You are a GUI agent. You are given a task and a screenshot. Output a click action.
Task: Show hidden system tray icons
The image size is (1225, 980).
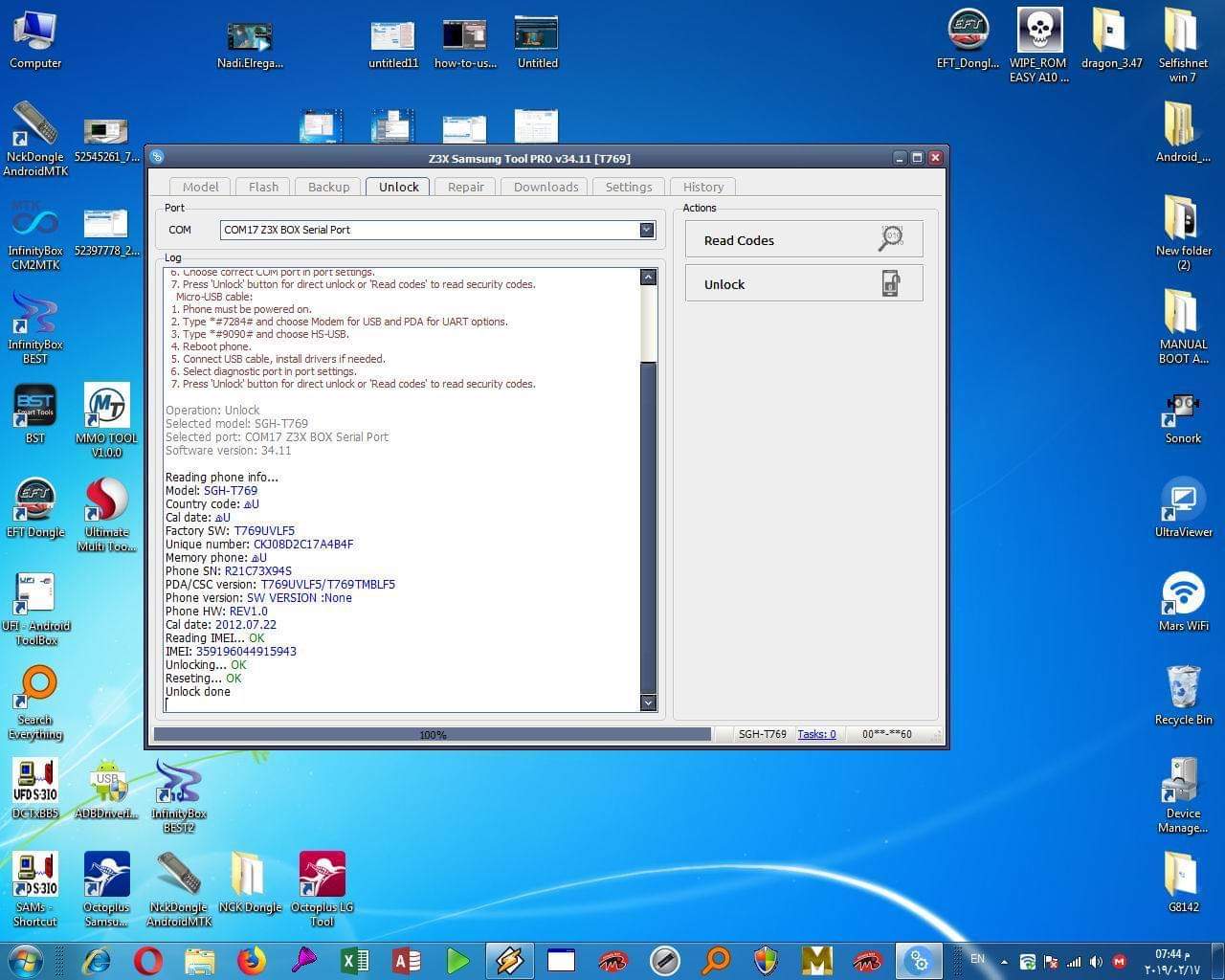point(1004,961)
